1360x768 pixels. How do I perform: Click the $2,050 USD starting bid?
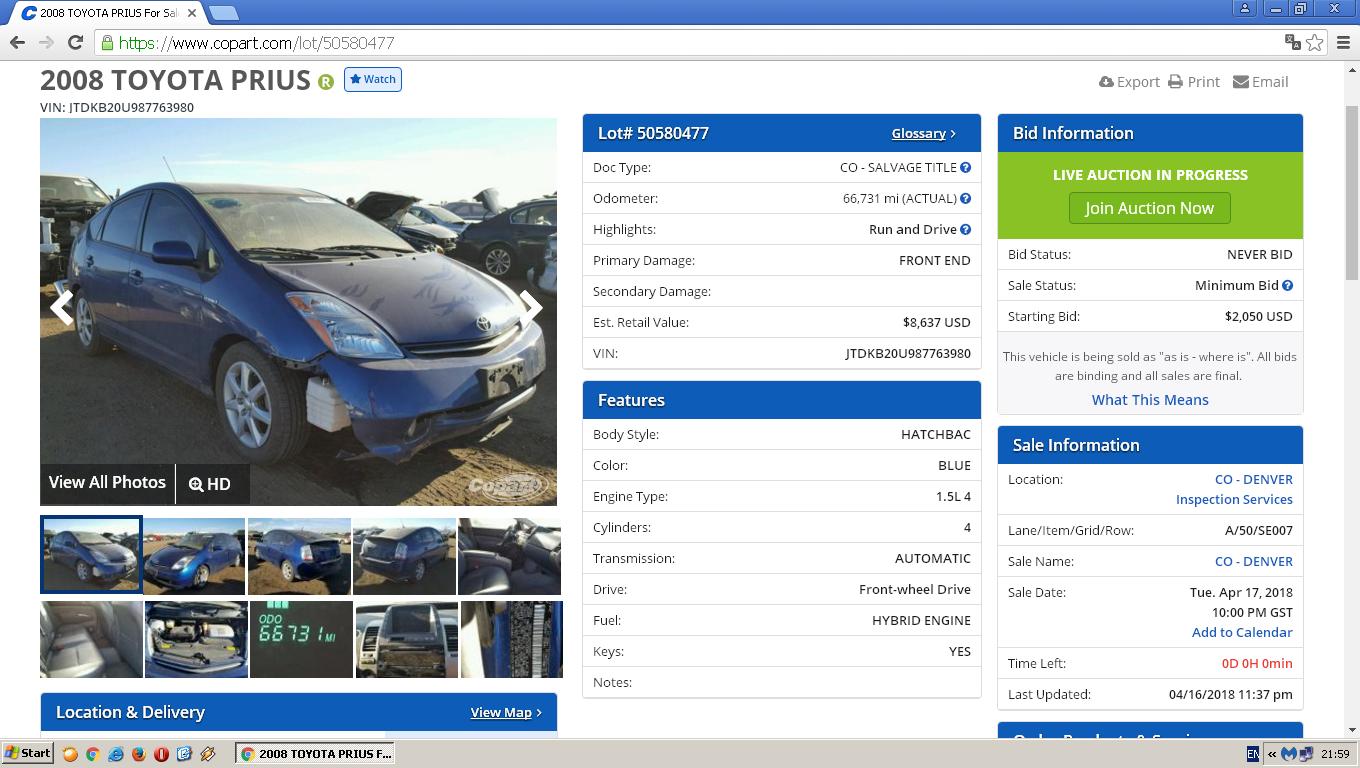click(1259, 317)
